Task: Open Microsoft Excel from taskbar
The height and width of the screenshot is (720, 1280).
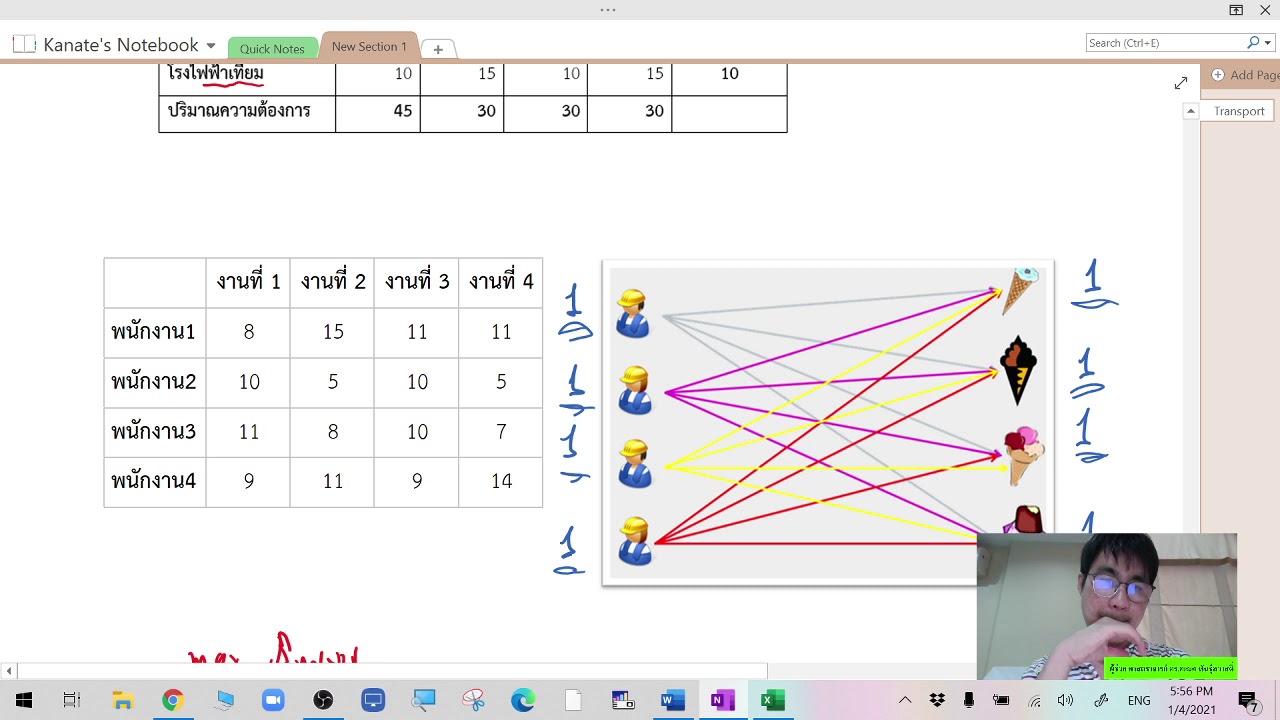Action: coord(772,700)
